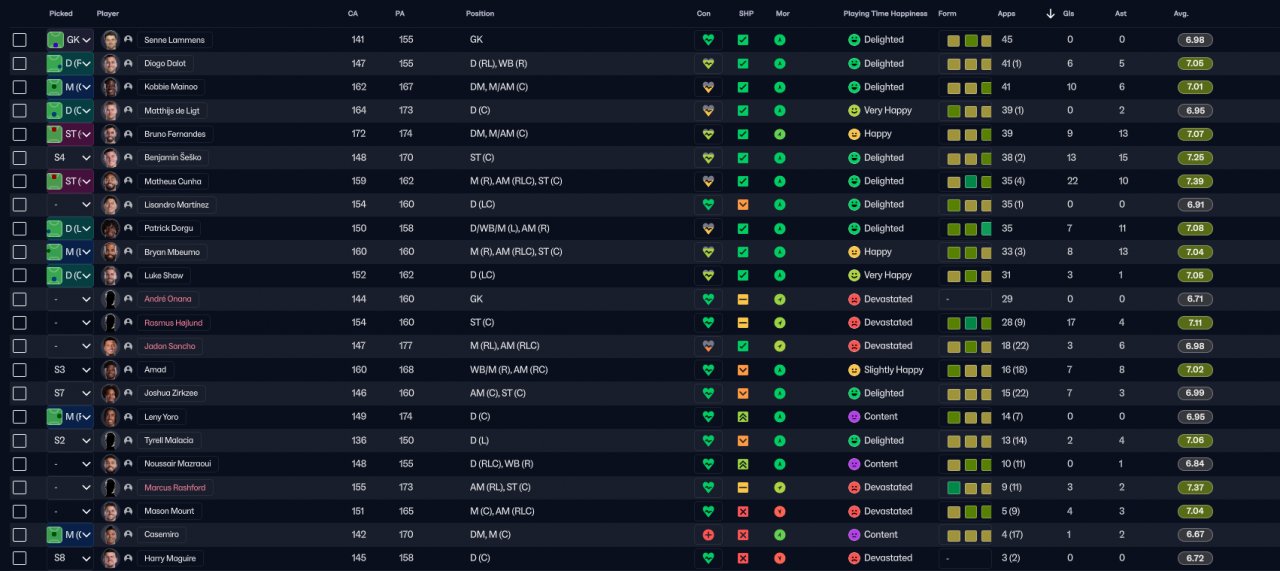Click Jadon Sancho's silhouette portrait

(111, 346)
